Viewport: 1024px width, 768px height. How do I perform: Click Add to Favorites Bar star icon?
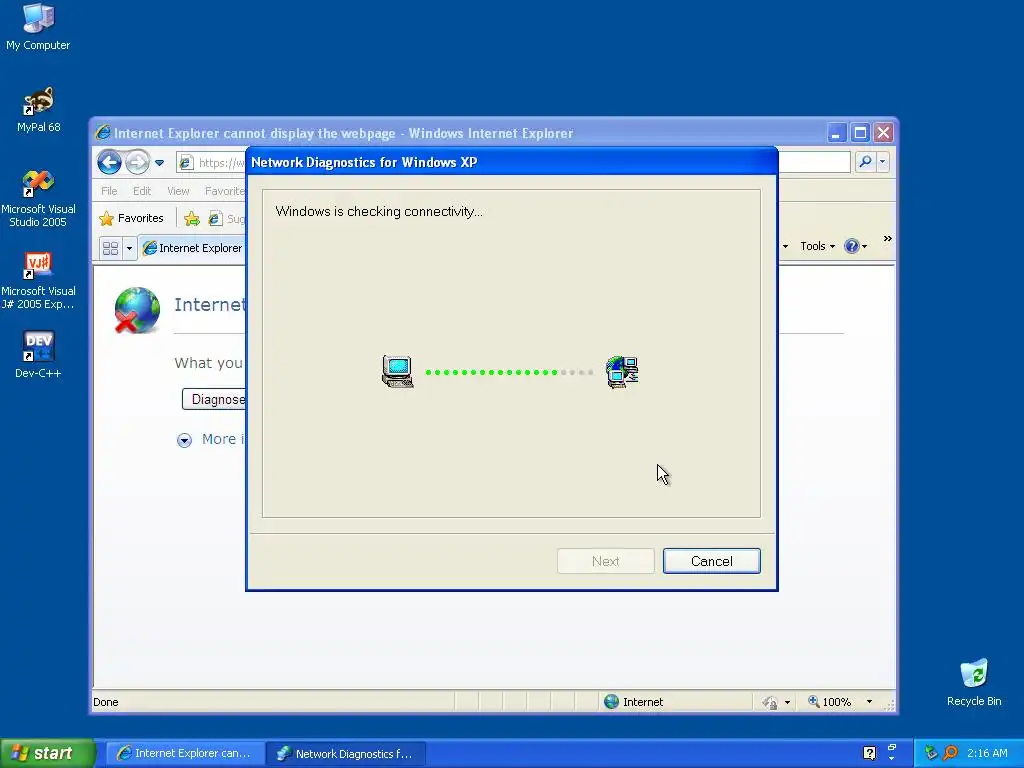click(x=191, y=219)
